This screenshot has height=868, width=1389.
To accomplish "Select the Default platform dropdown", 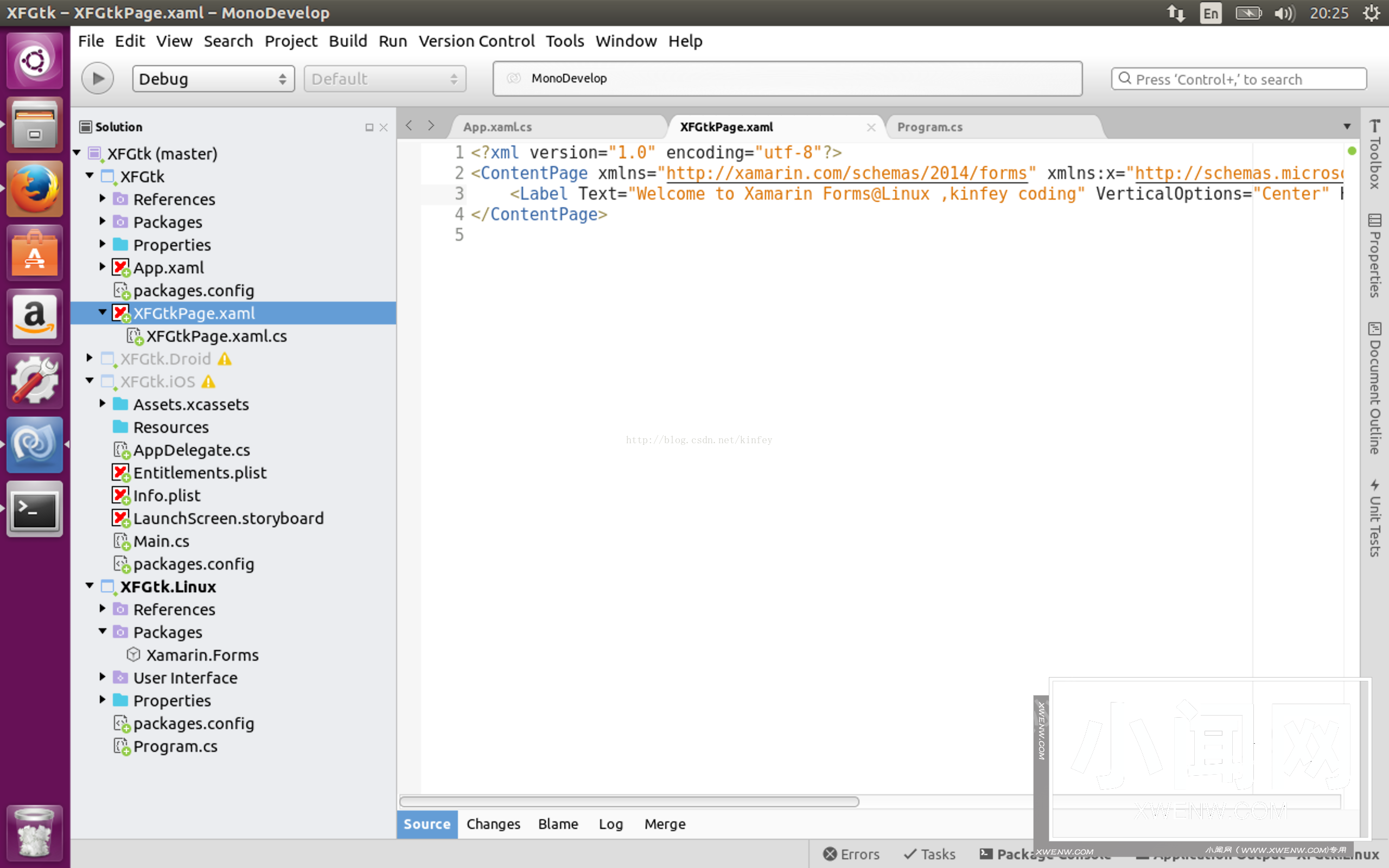I will pos(383,78).
